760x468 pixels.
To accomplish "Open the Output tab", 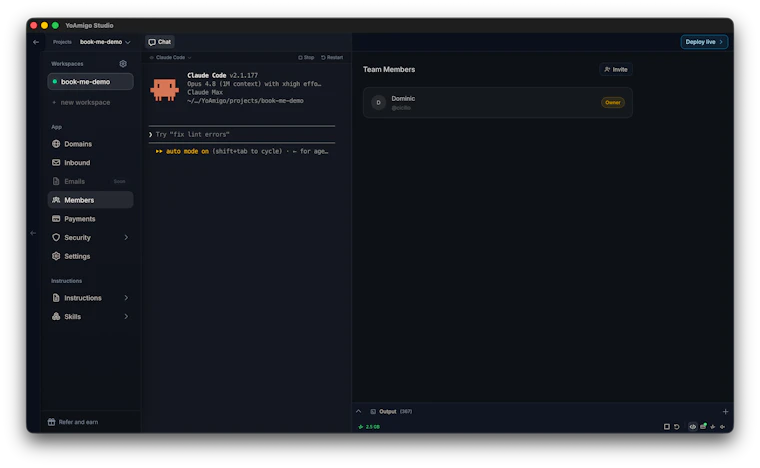I will (x=391, y=412).
